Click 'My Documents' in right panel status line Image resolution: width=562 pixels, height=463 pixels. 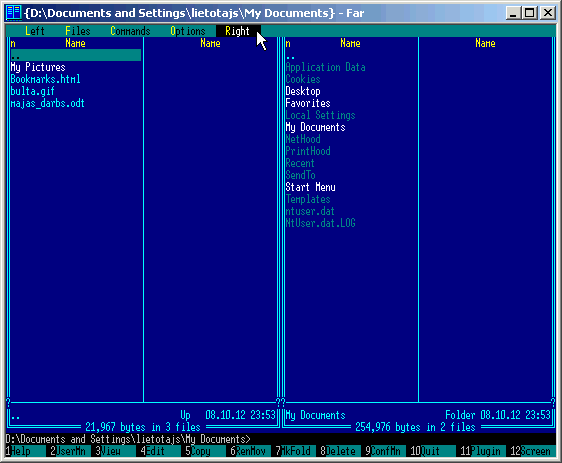(315, 415)
